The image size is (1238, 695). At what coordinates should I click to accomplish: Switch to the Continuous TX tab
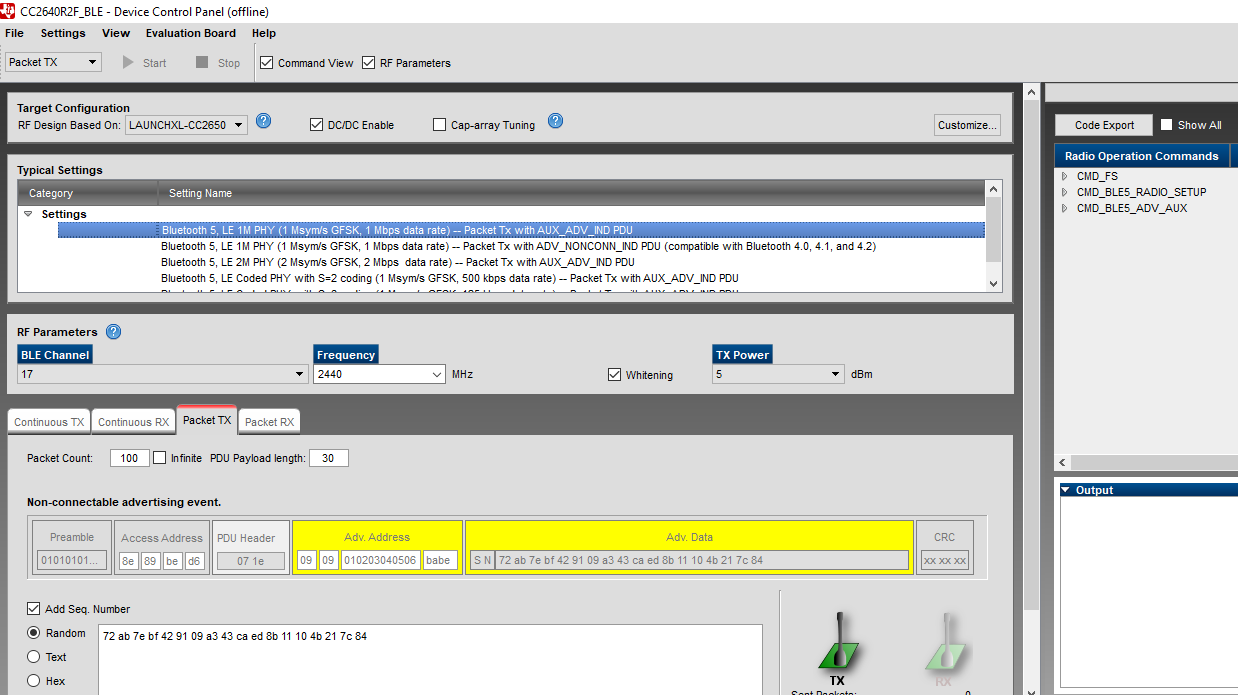point(49,422)
